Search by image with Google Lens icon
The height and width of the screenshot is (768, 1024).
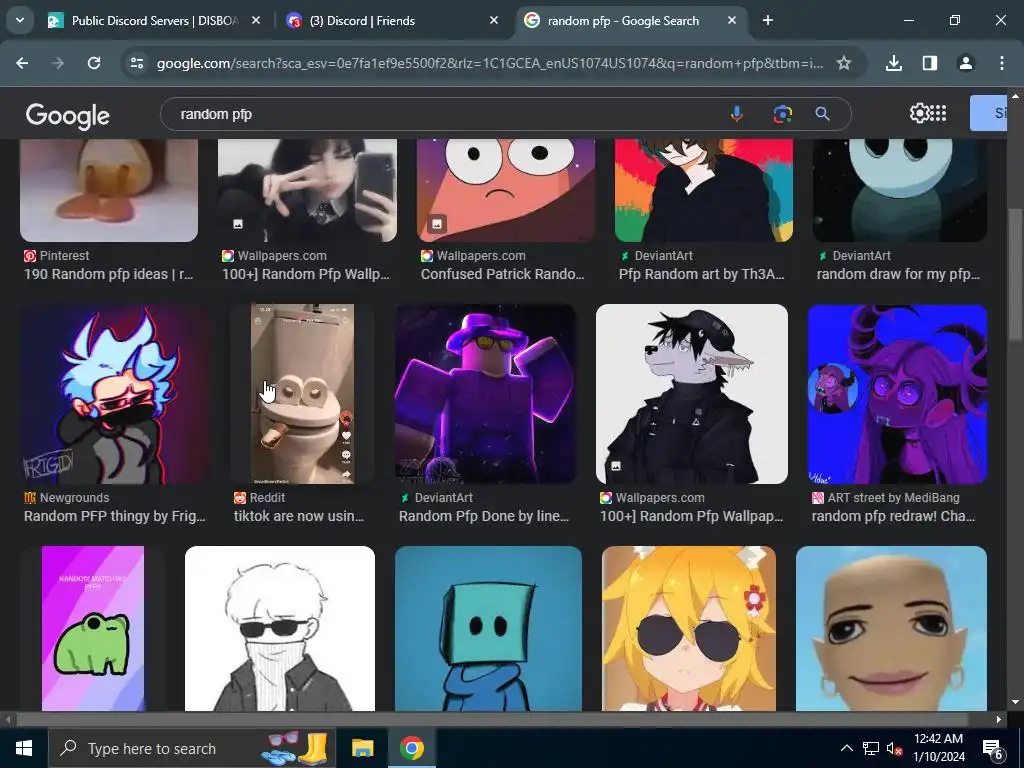pos(782,114)
